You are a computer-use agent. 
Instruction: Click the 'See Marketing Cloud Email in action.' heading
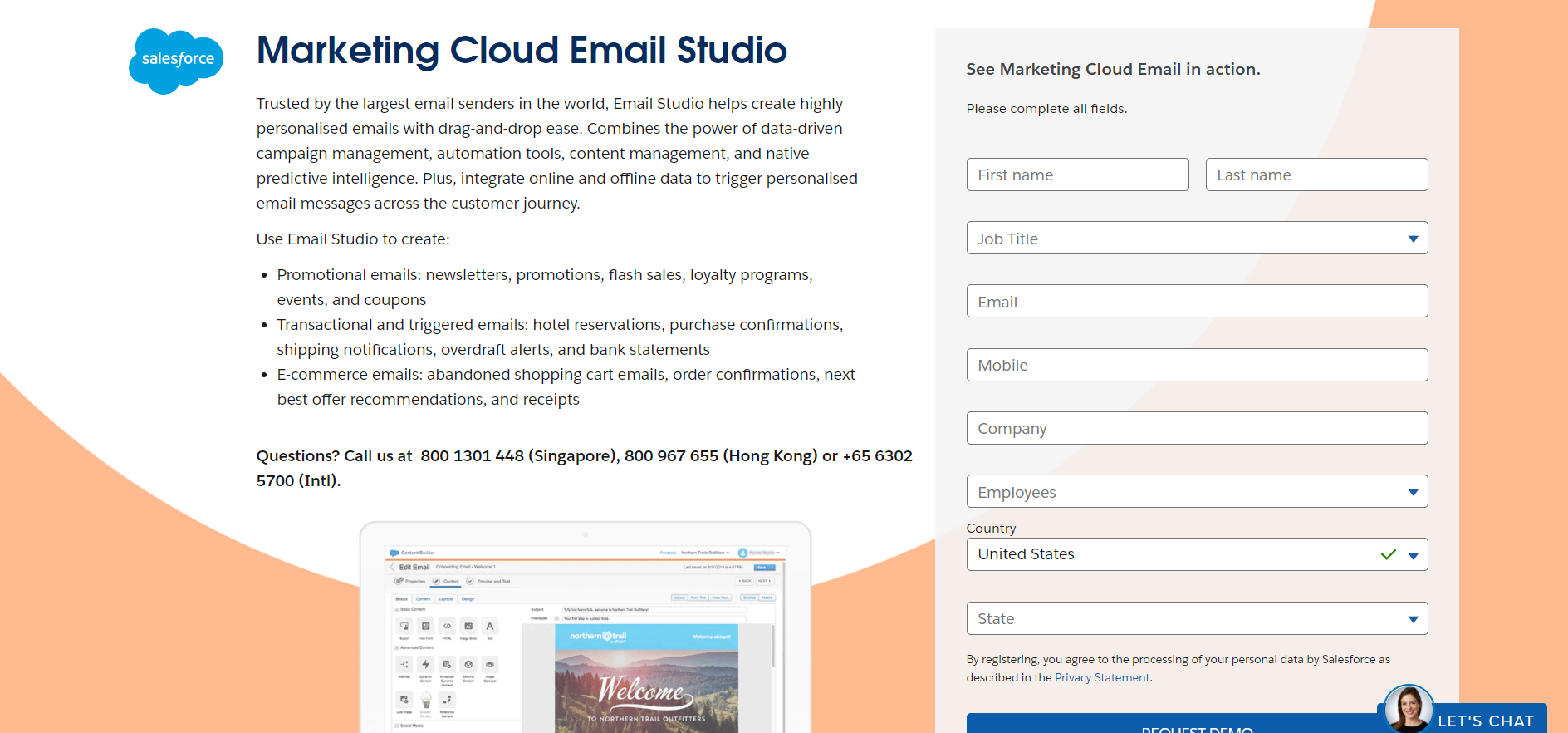tap(1113, 69)
